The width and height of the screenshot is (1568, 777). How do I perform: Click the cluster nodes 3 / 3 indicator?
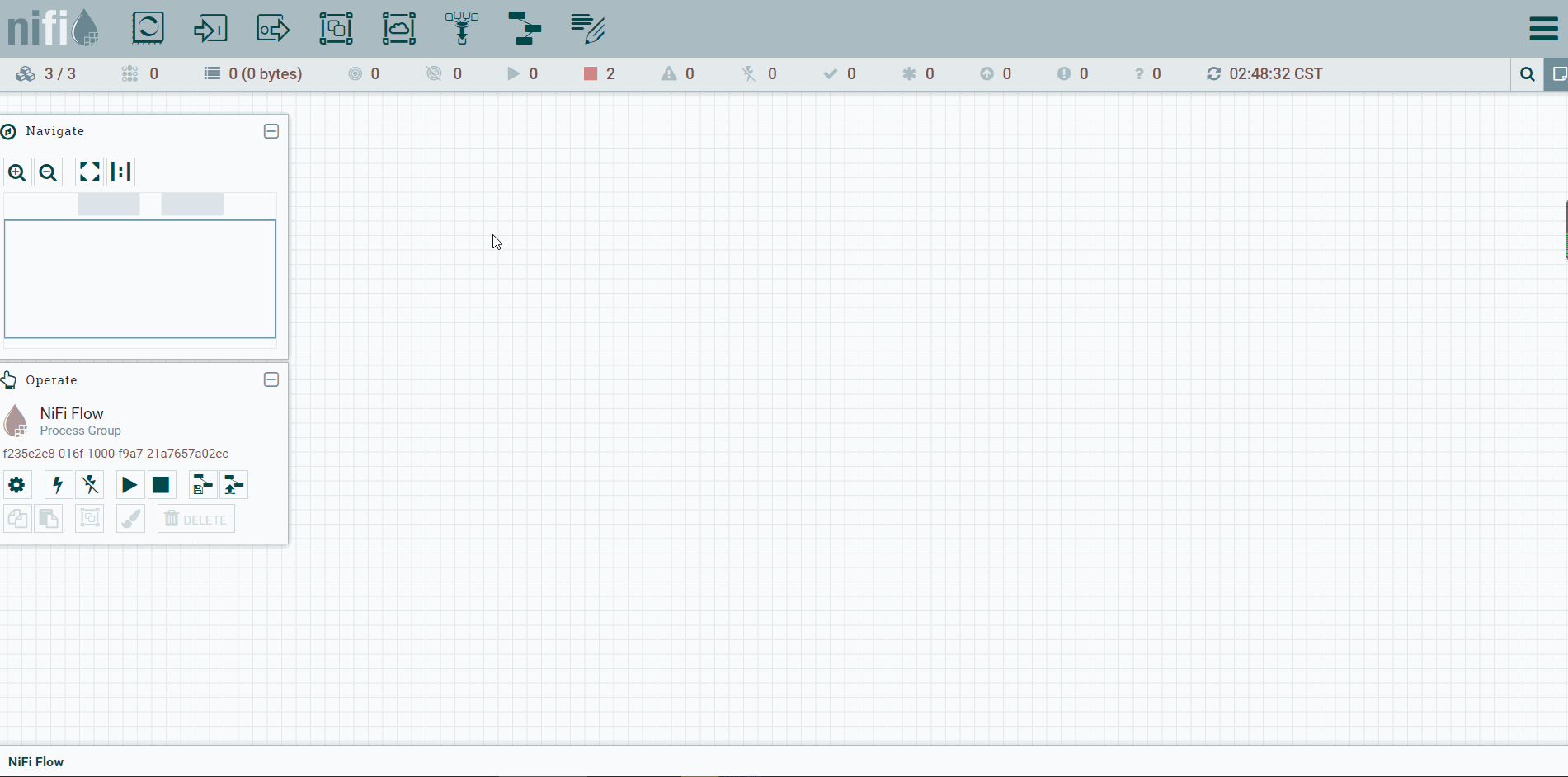point(48,74)
